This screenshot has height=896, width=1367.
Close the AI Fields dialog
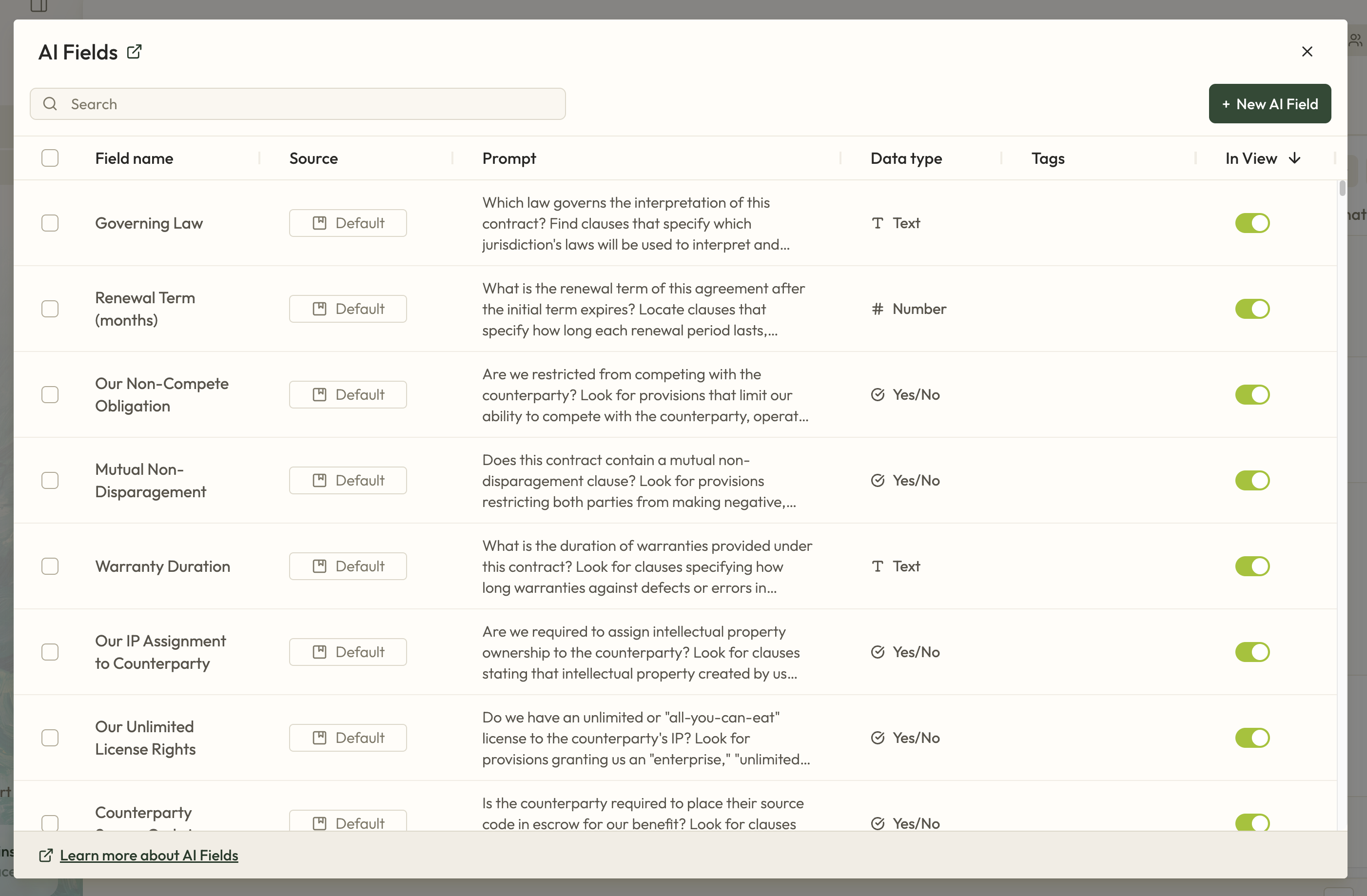pyautogui.click(x=1307, y=52)
